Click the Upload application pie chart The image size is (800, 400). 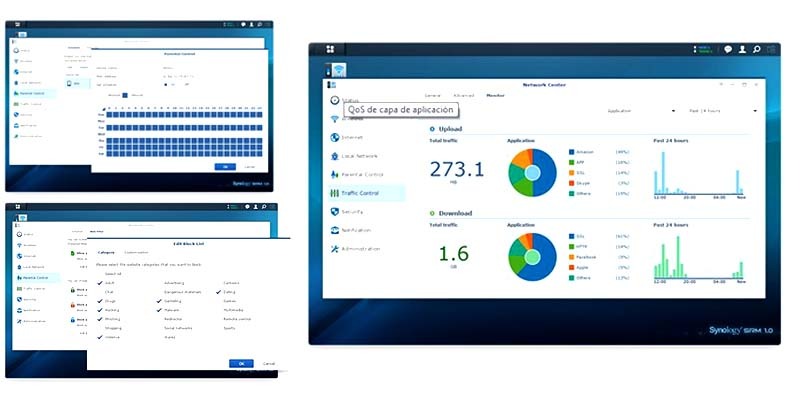532,172
